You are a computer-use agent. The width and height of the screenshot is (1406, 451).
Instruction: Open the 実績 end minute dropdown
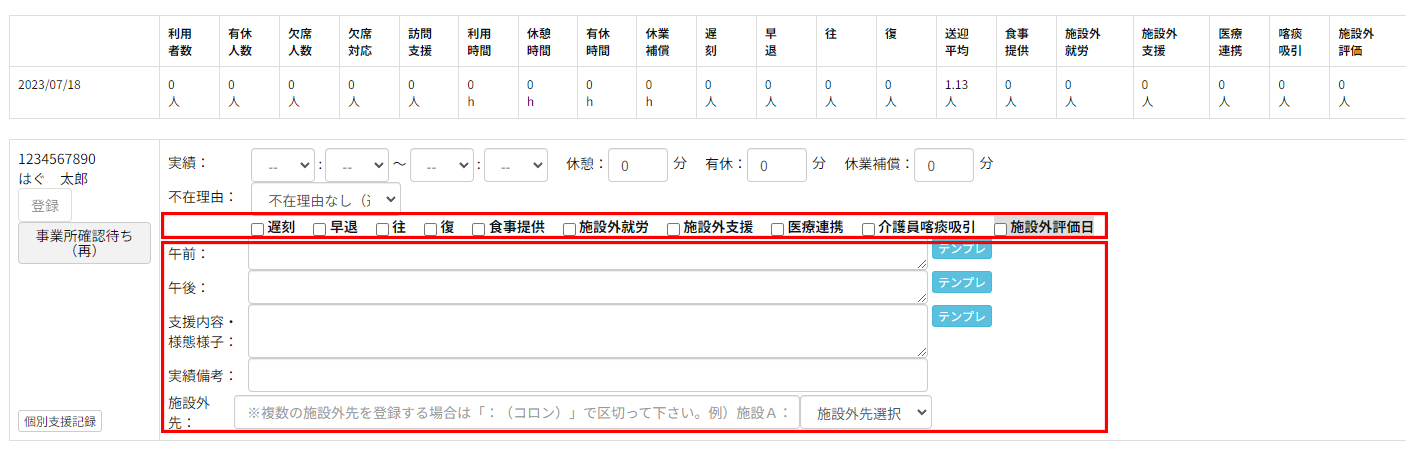point(515,165)
